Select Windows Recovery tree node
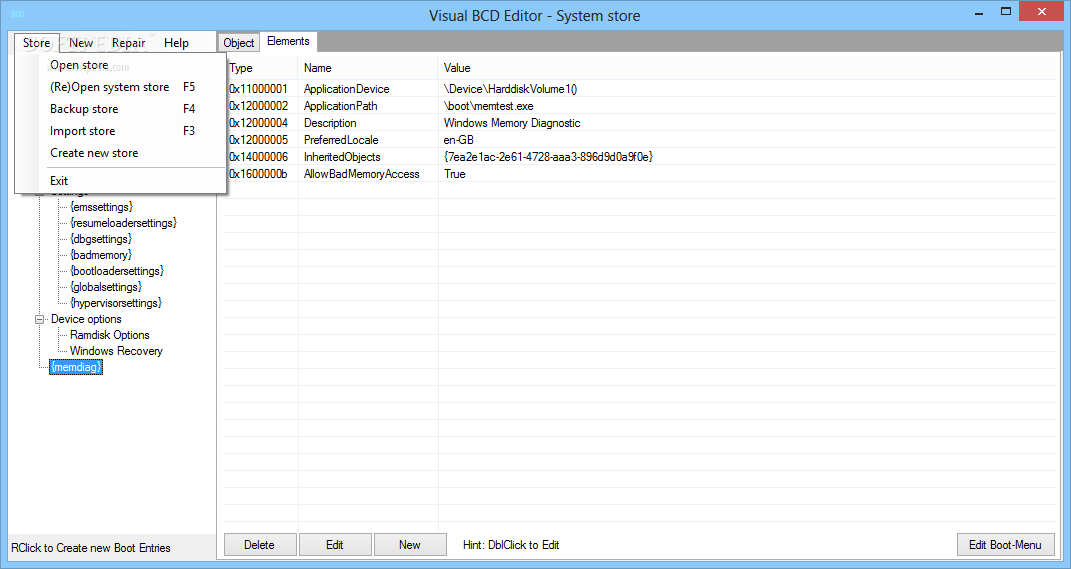The height and width of the screenshot is (569, 1071). coord(116,350)
